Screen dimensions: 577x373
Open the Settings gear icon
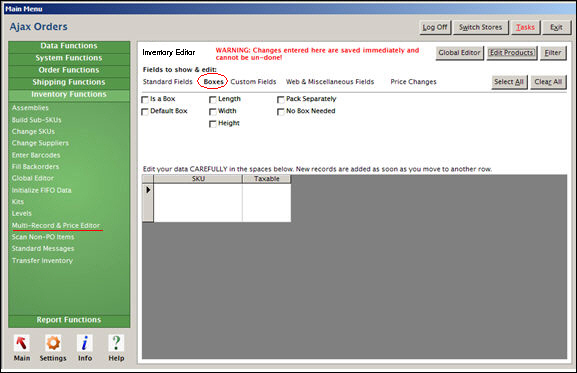click(x=53, y=343)
